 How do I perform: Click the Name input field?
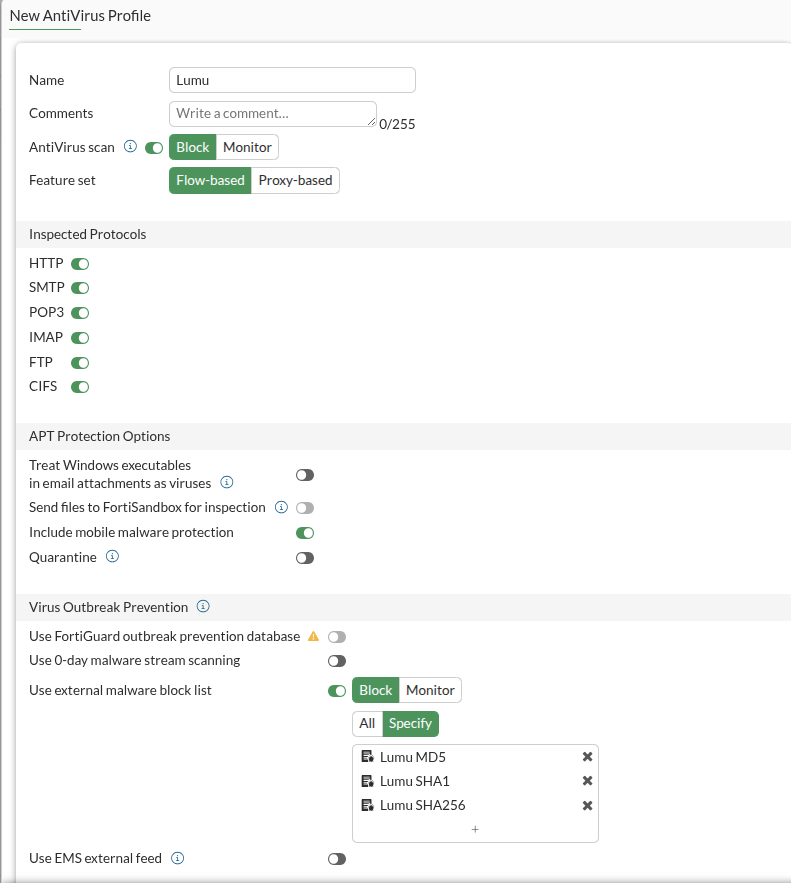292,80
